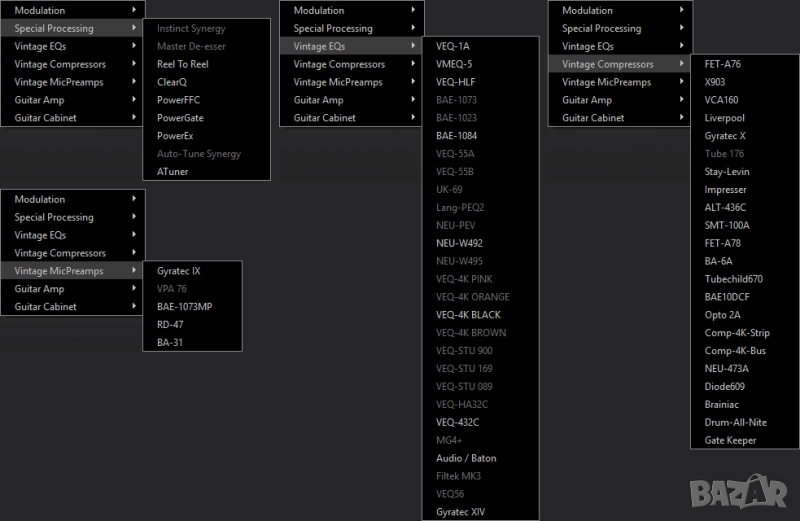800x521 pixels.
Task: Select FET-A76 from Vintage Compressors
Action: [x=722, y=64]
